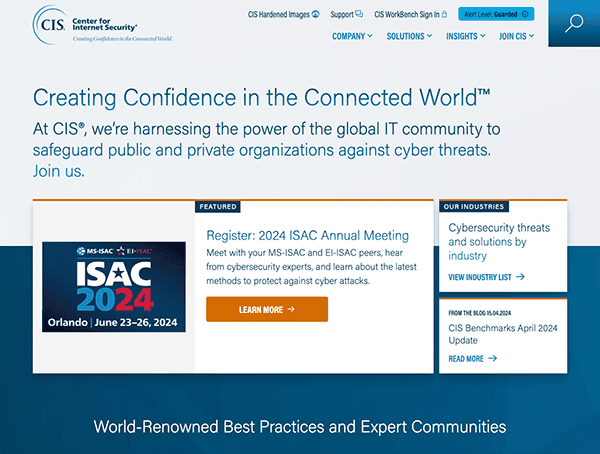Viewport: 600px width, 454px height.
Task: Open the JOIN CIS navigation menu
Action: coord(516,36)
